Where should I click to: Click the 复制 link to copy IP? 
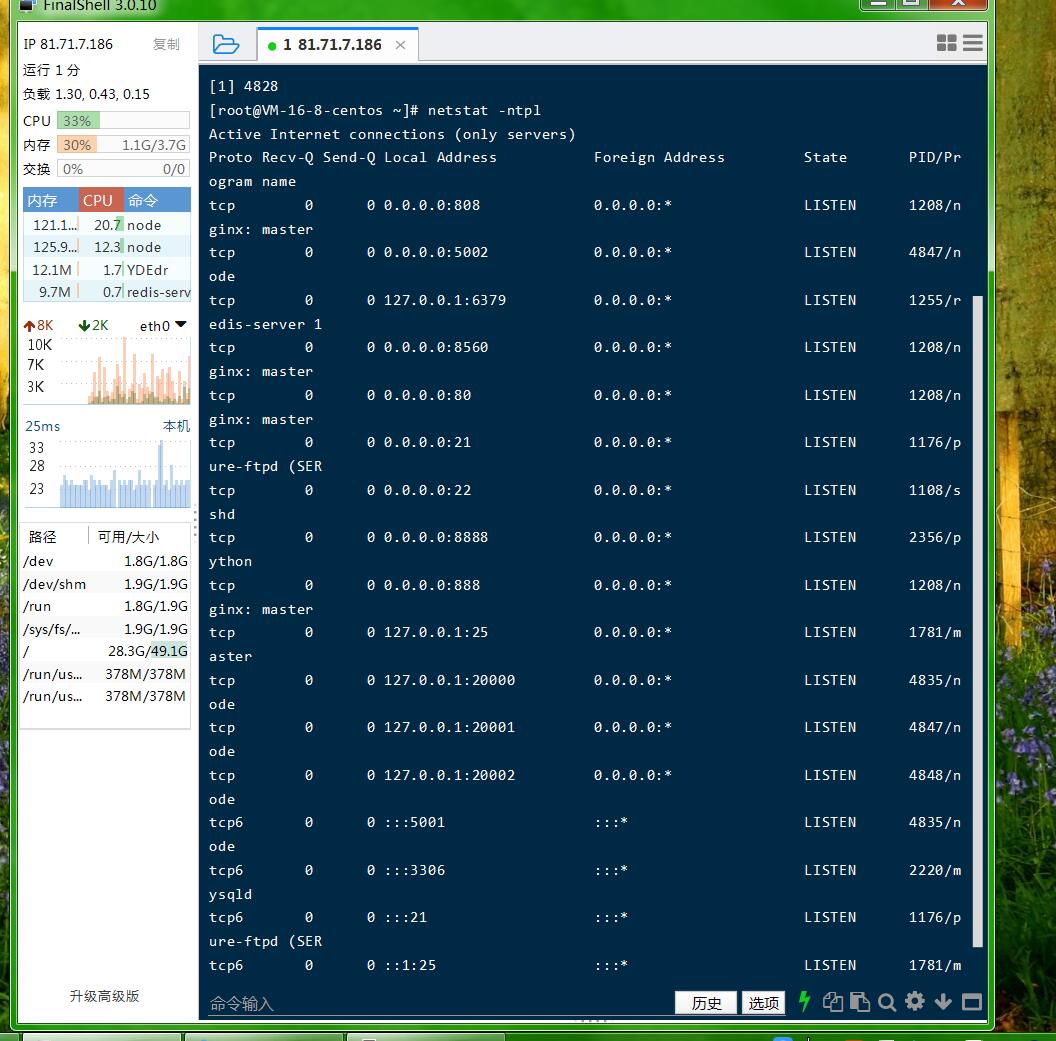click(x=166, y=45)
